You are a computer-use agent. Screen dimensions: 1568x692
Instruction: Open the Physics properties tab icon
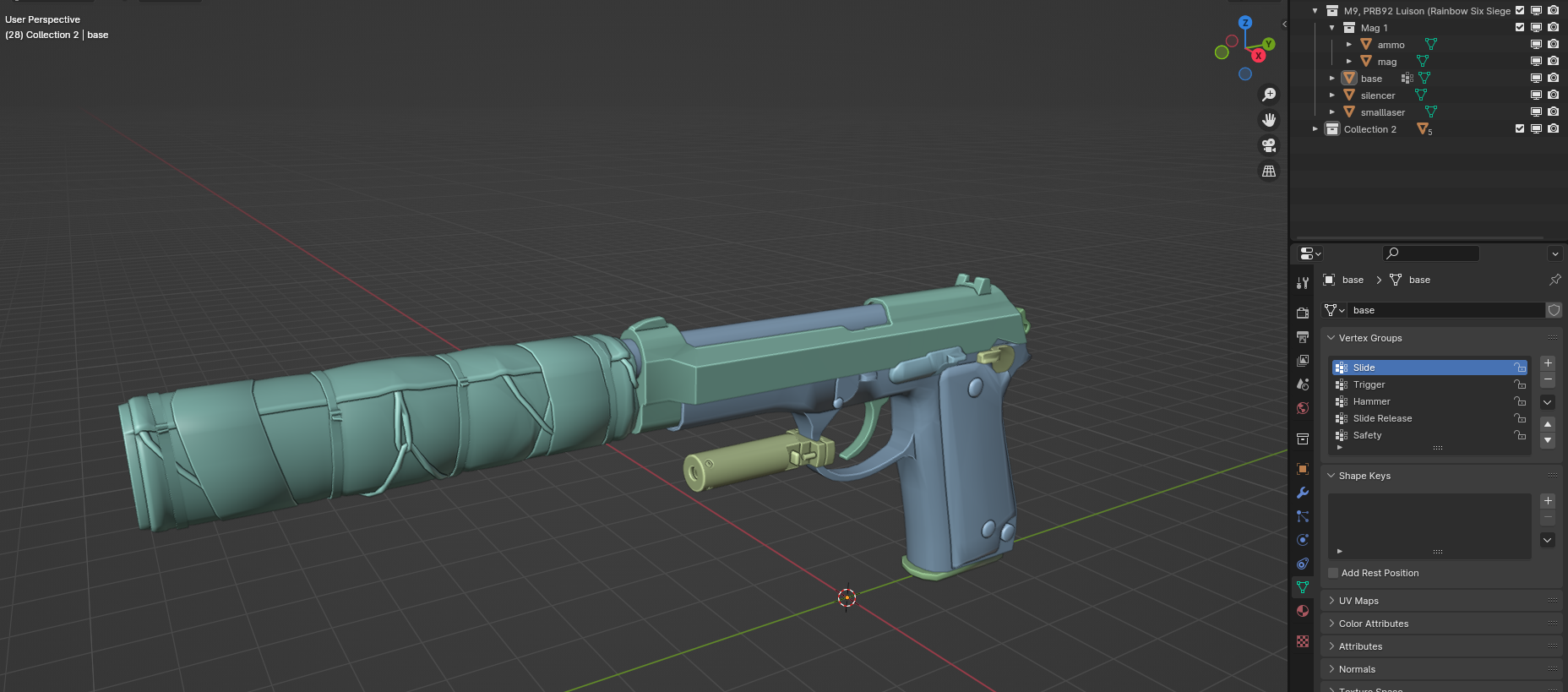(1303, 540)
